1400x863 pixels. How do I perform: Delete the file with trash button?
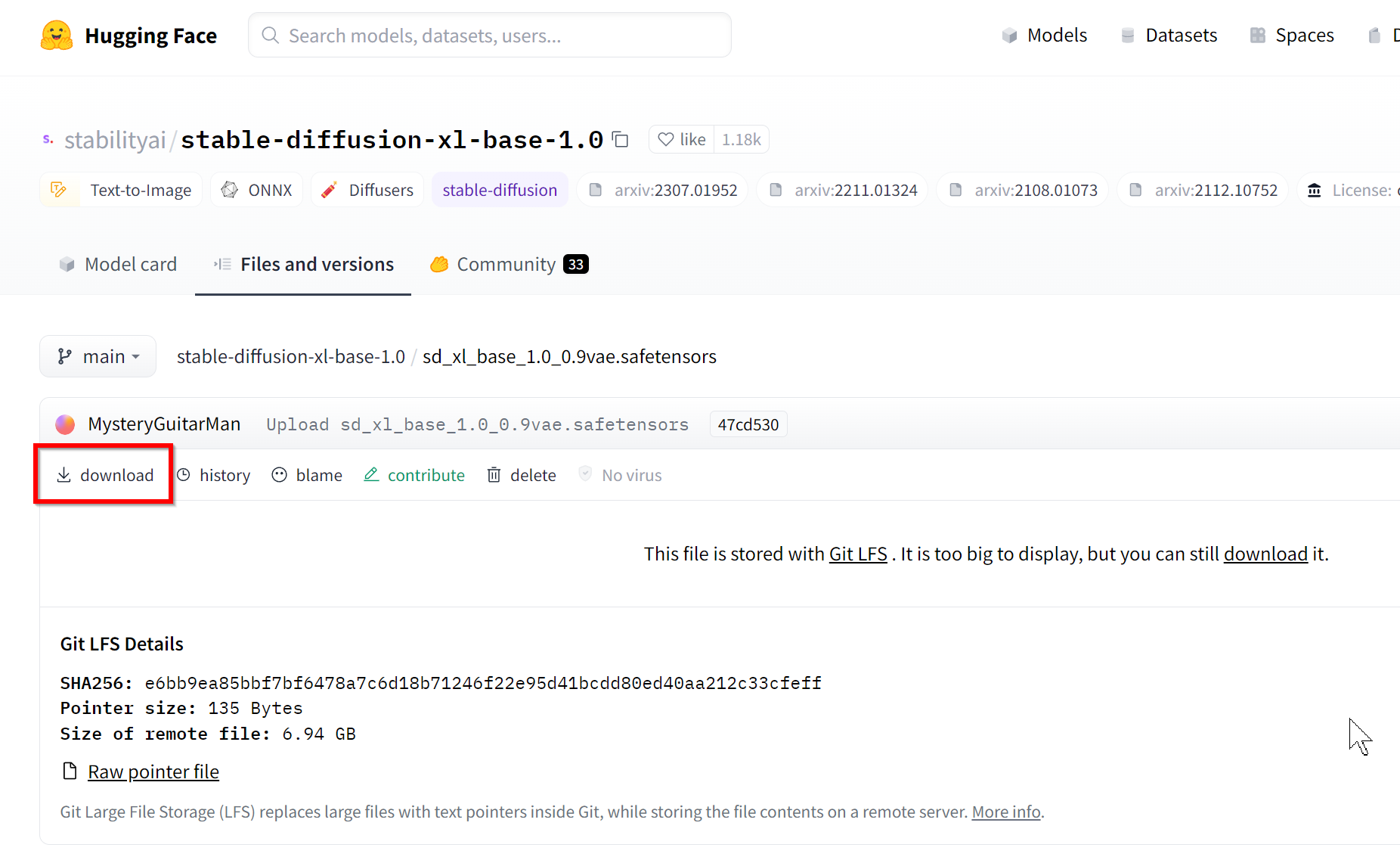coord(522,475)
